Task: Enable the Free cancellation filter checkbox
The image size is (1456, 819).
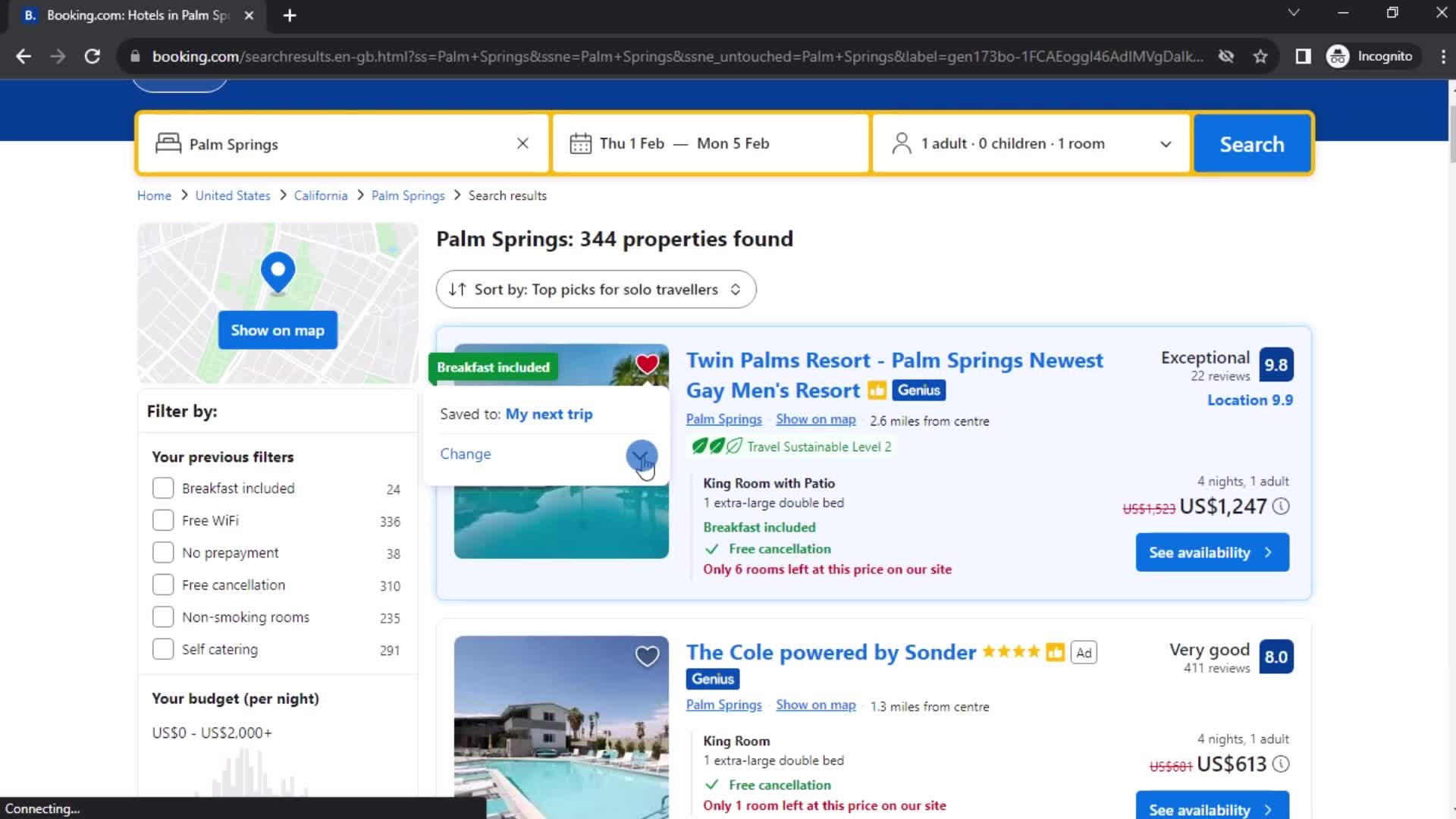Action: pos(162,584)
